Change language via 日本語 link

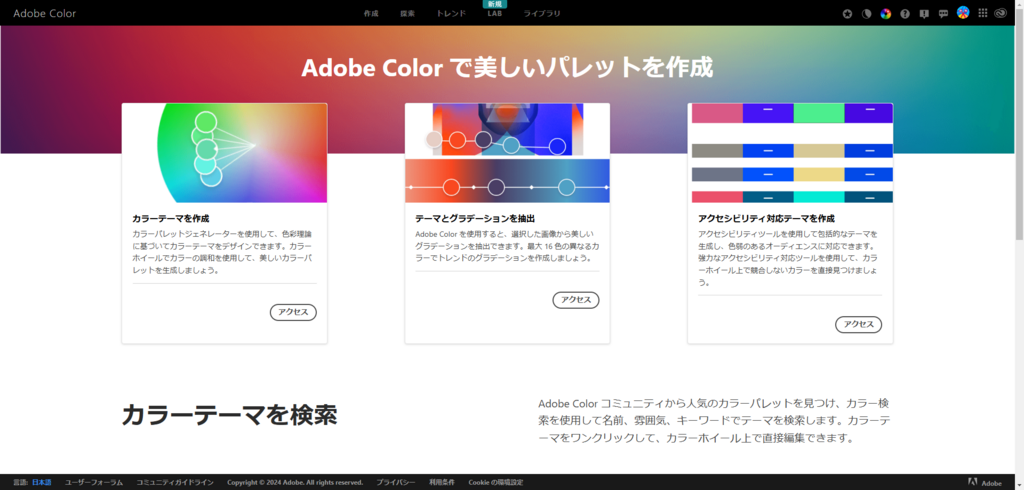(x=41, y=483)
